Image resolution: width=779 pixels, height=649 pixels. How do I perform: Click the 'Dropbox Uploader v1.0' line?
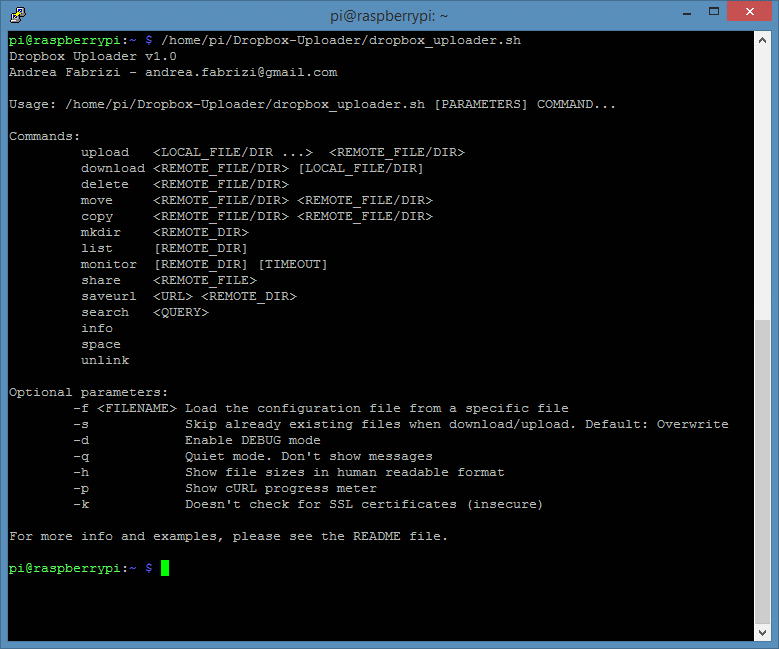pos(93,56)
